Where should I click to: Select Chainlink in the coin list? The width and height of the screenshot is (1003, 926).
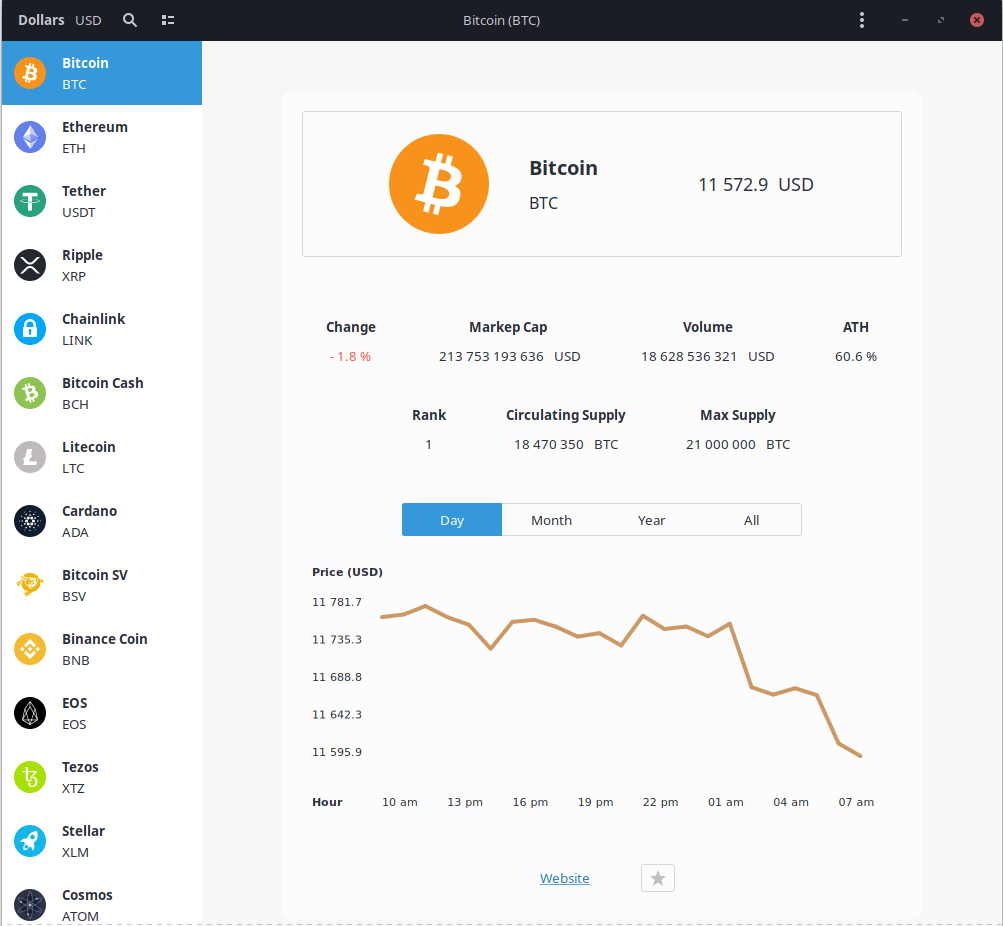102,329
